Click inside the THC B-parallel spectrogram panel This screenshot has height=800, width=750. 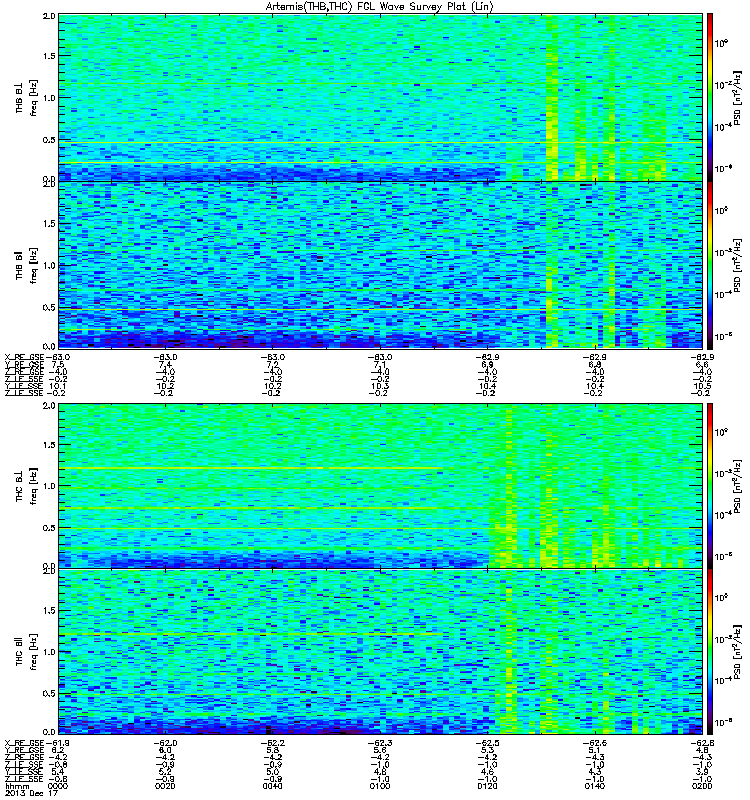(380, 652)
